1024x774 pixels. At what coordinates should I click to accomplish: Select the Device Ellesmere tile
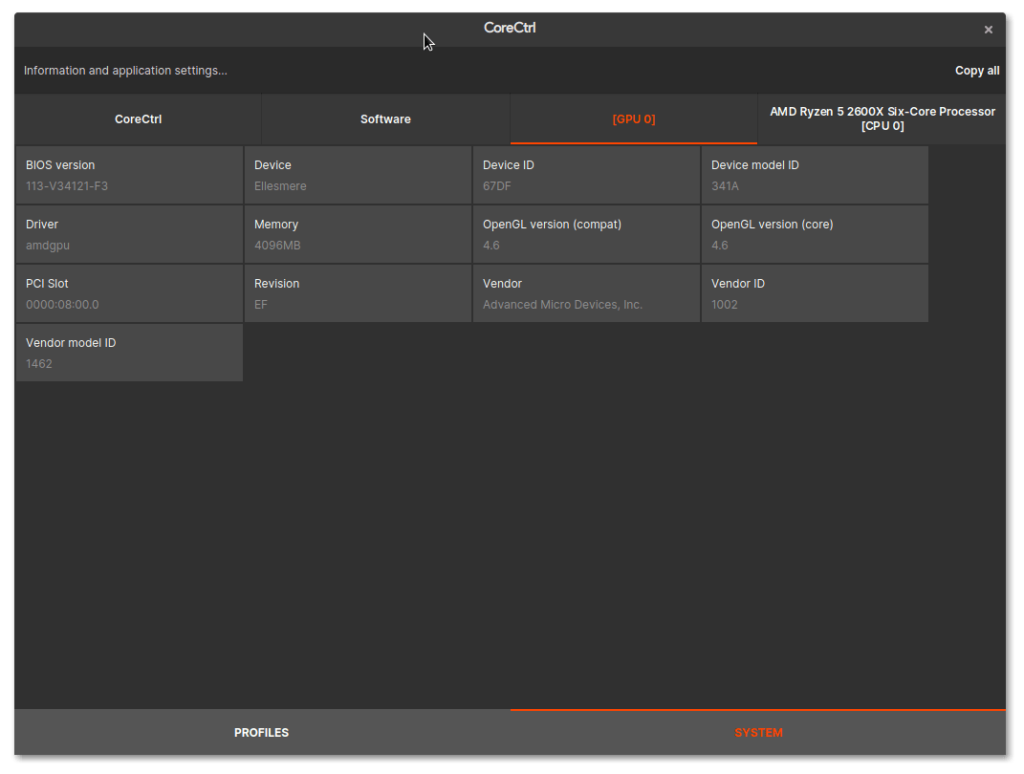(358, 175)
